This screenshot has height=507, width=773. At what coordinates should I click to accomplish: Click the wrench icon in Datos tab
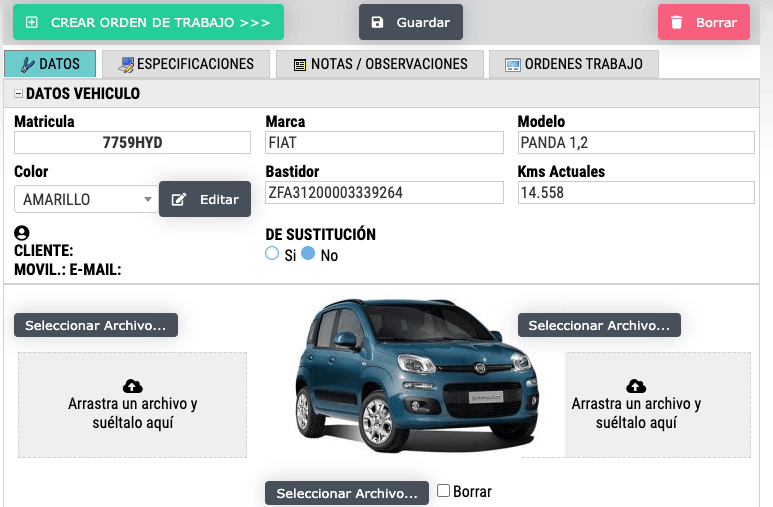pyautogui.click(x=27, y=64)
